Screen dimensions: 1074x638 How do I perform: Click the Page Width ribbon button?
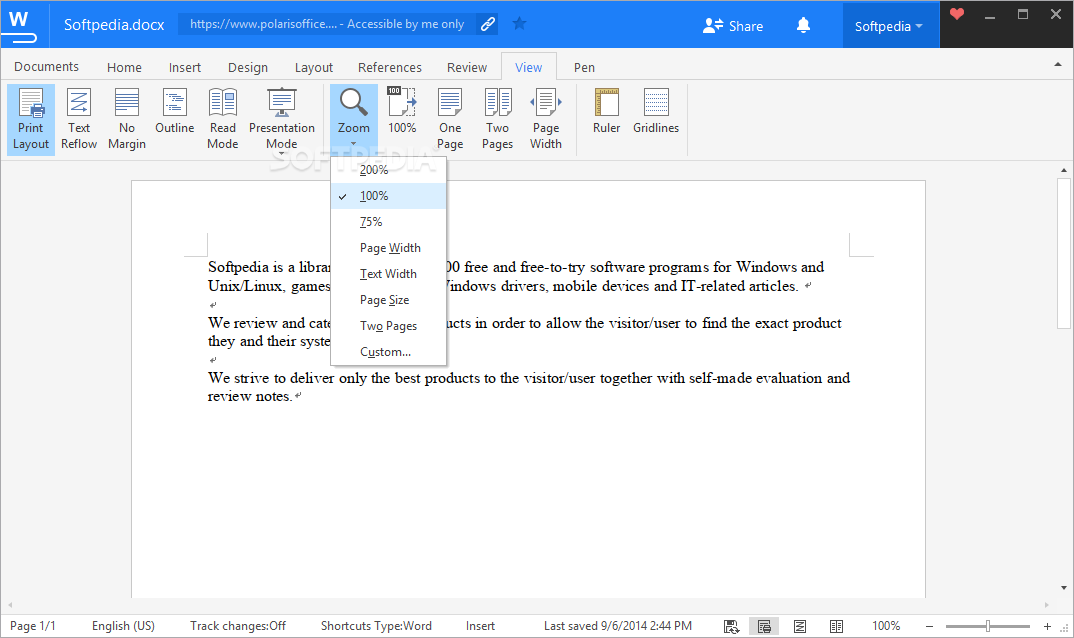tap(546, 120)
